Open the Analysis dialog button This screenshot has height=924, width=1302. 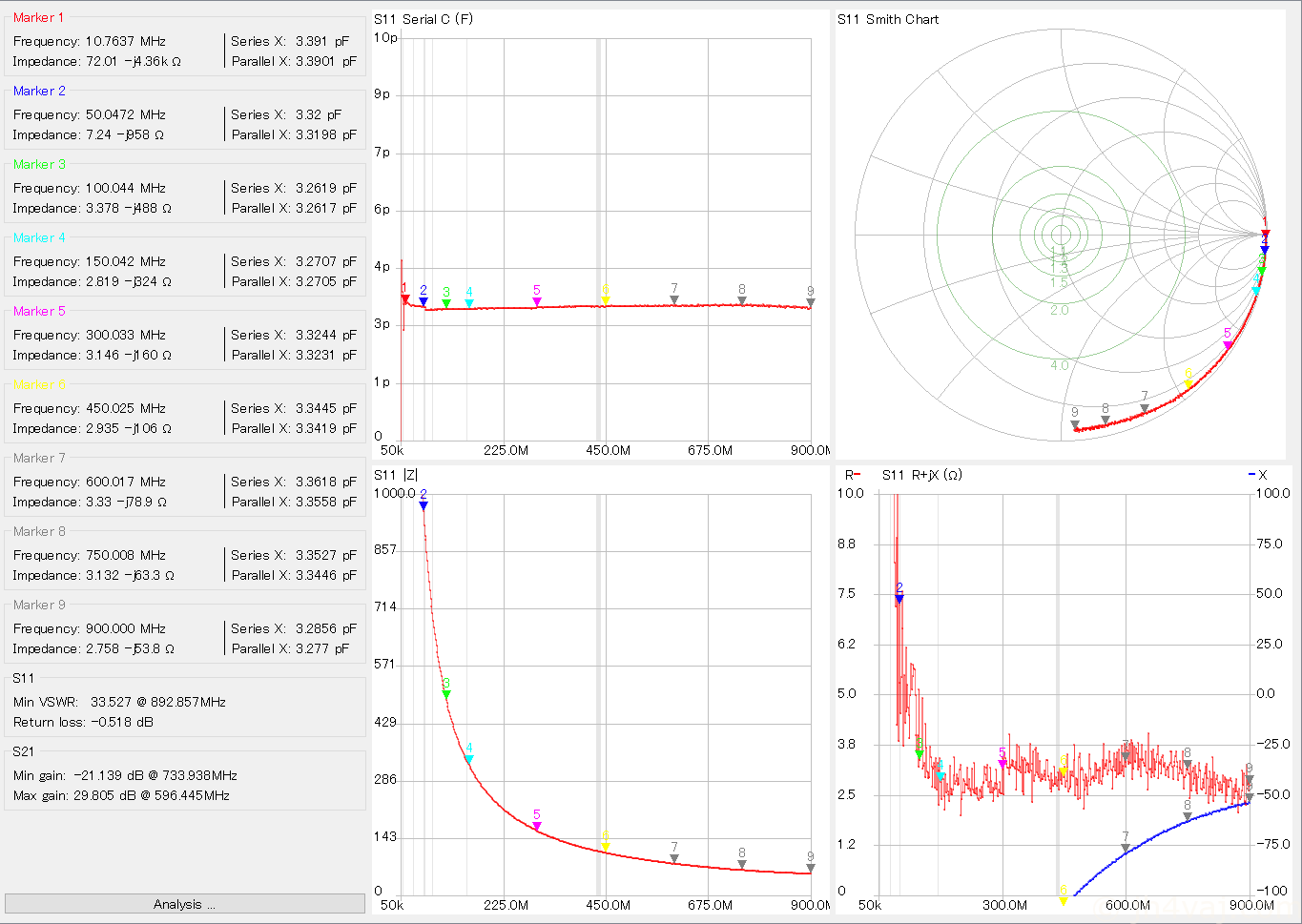(x=185, y=904)
